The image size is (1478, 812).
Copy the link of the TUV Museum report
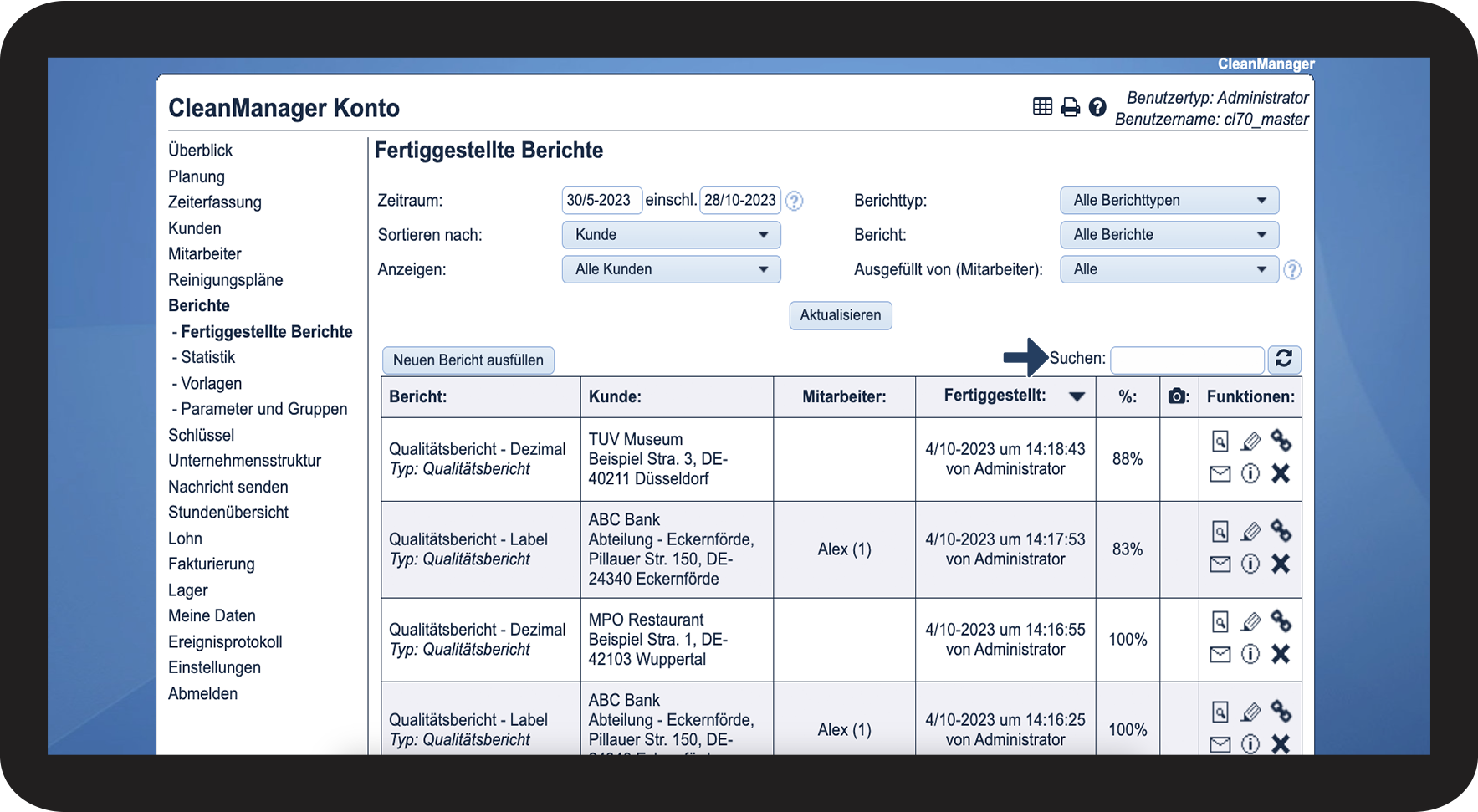(x=1281, y=440)
